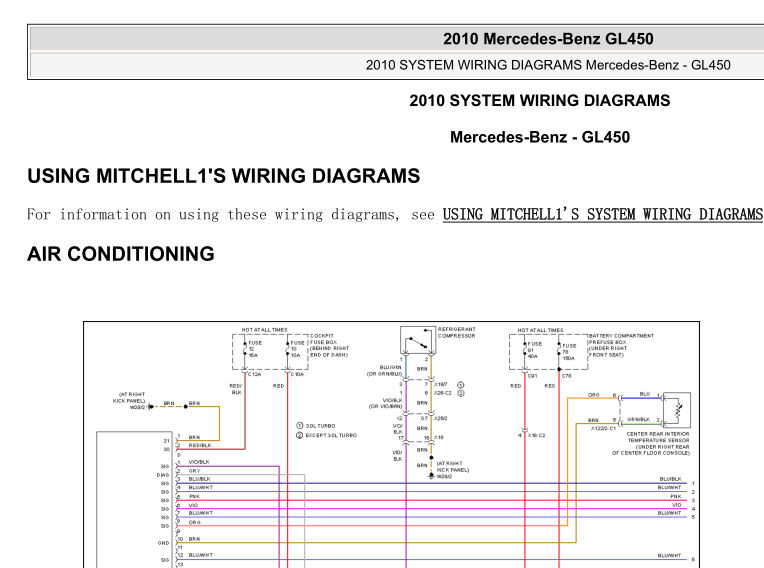Click 'HOT AT ALL TIMES' above battery prefuse box
Image resolution: width=764 pixels, height=568 pixels.
point(540,330)
